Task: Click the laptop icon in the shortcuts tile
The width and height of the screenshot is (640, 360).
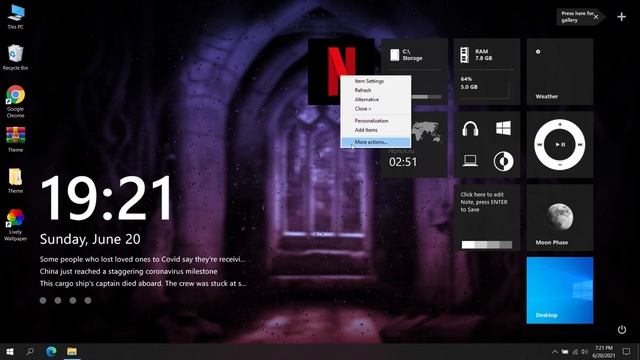Action: pos(470,160)
